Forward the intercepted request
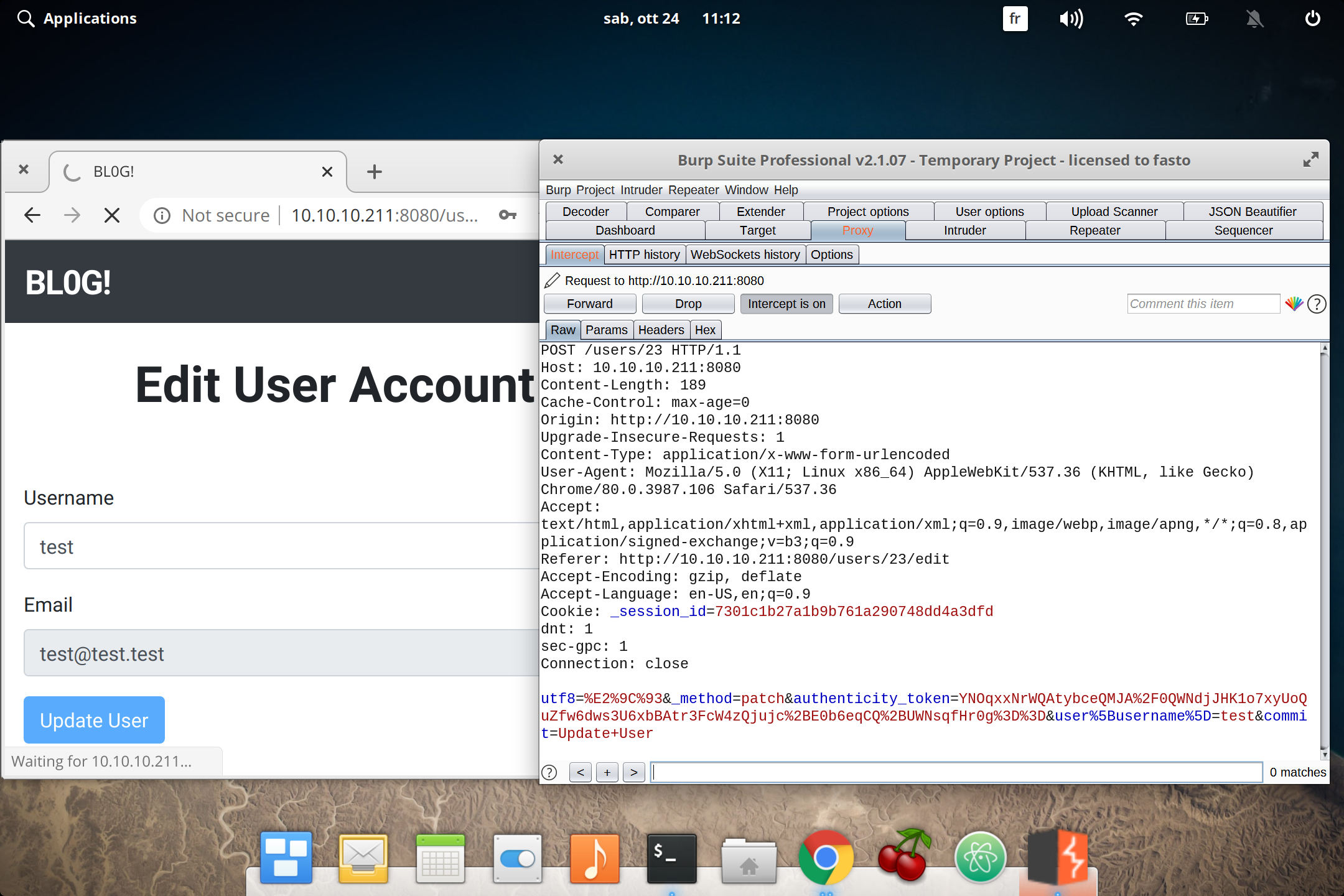Image resolution: width=1344 pixels, height=896 pixels. pos(589,304)
